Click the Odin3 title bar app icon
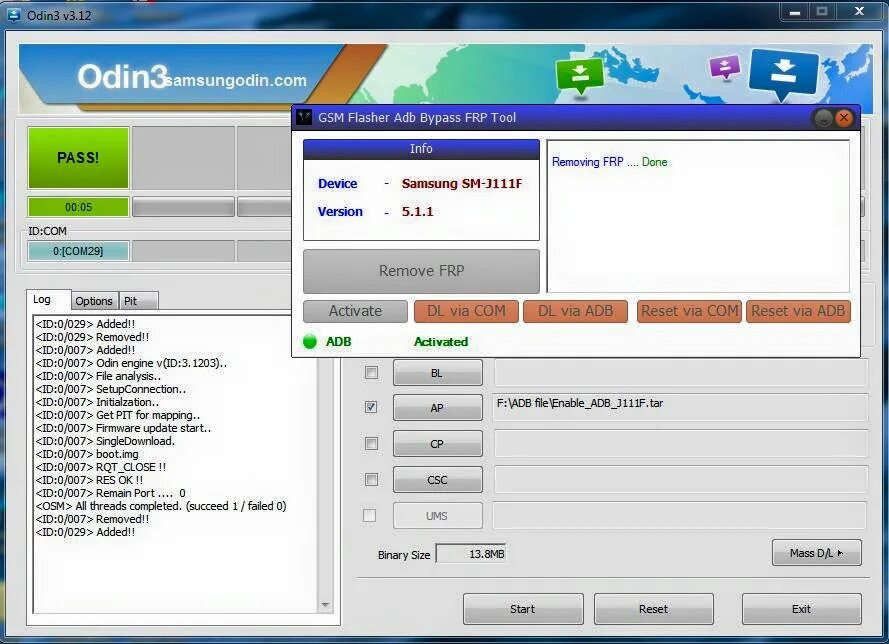Screen dimensions: 889x644 click(x=13, y=15)
